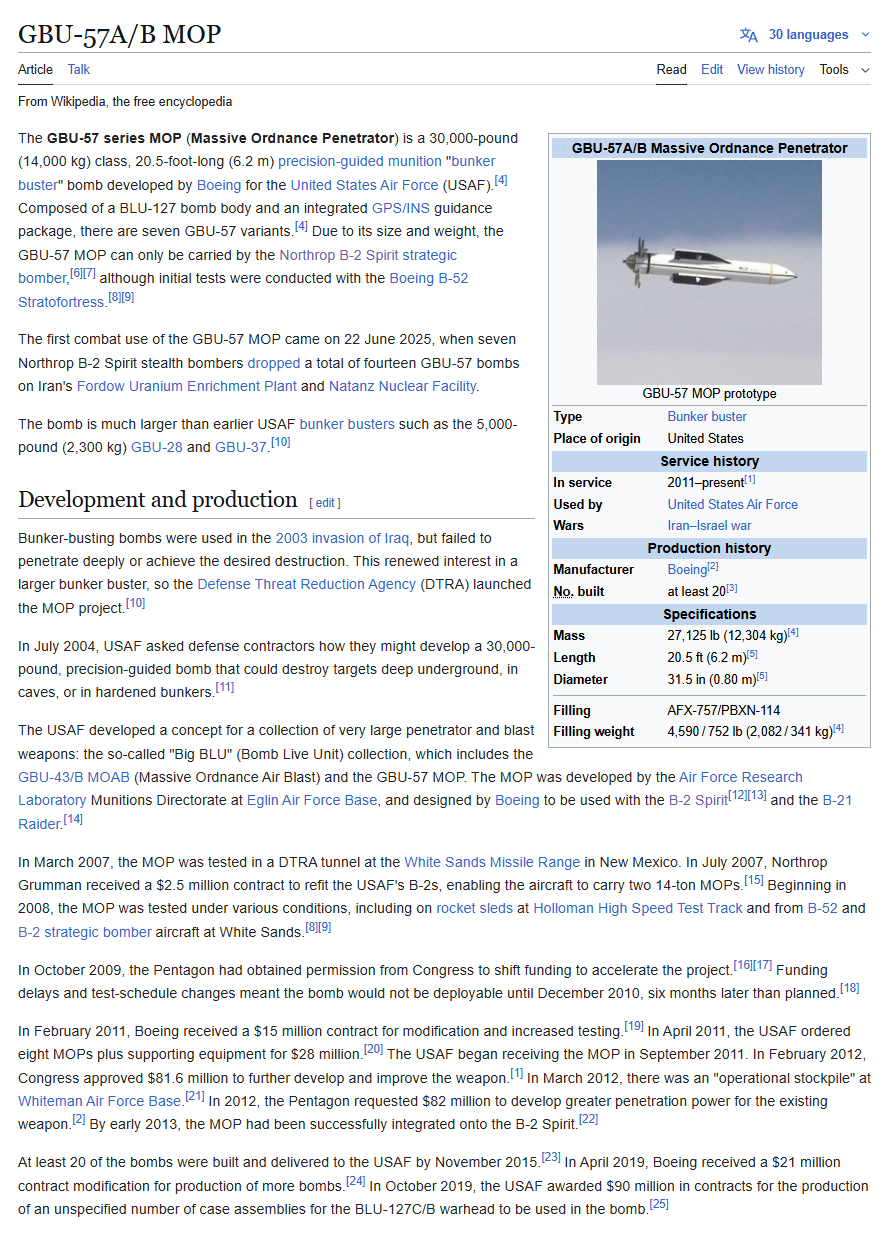Follow the 2003 invasion of Iraq link
Viewport: 892px width, 1243px height.
click(x=343, y=538)
